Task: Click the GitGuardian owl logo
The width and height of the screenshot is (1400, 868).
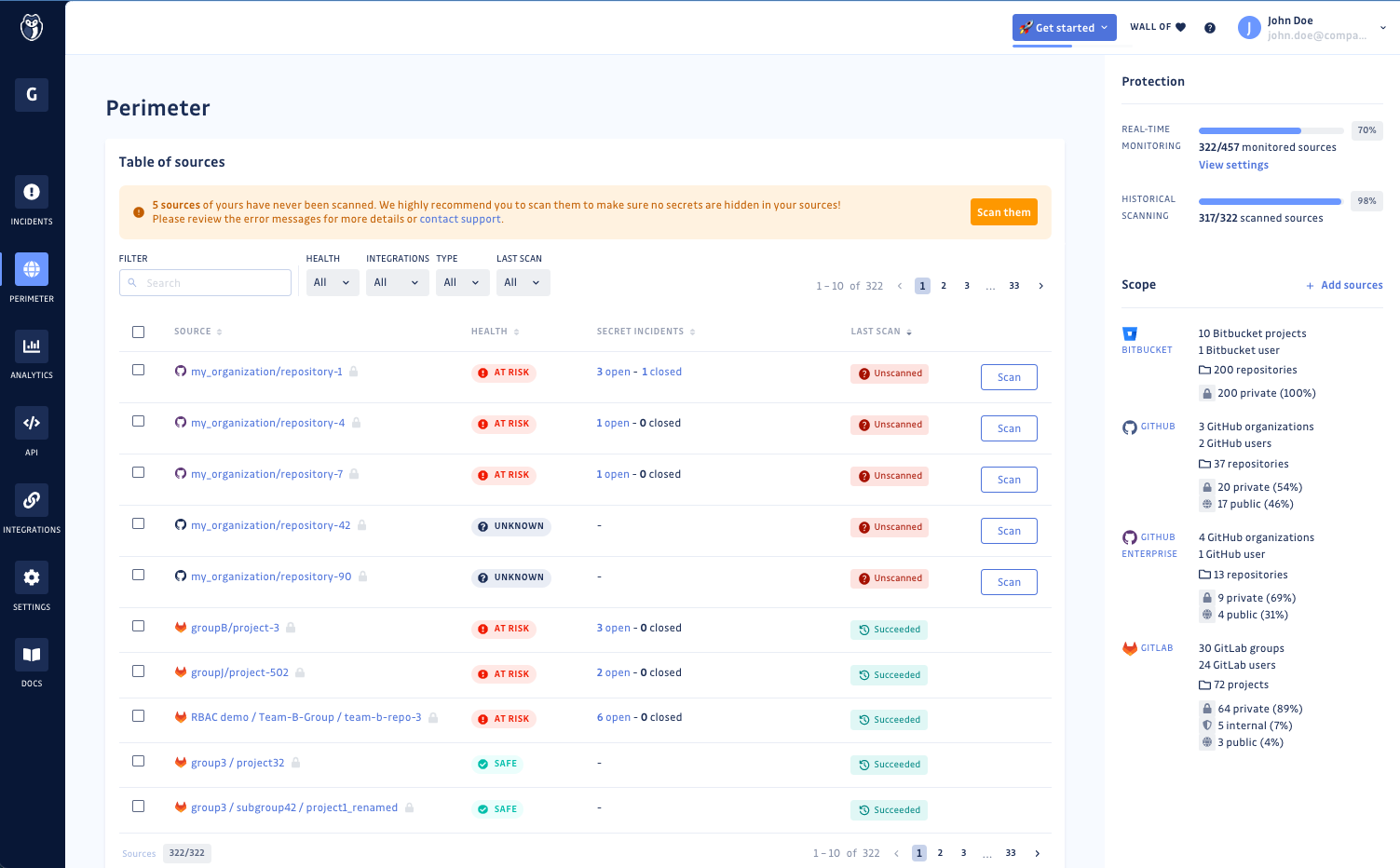Action: (31, 27)
